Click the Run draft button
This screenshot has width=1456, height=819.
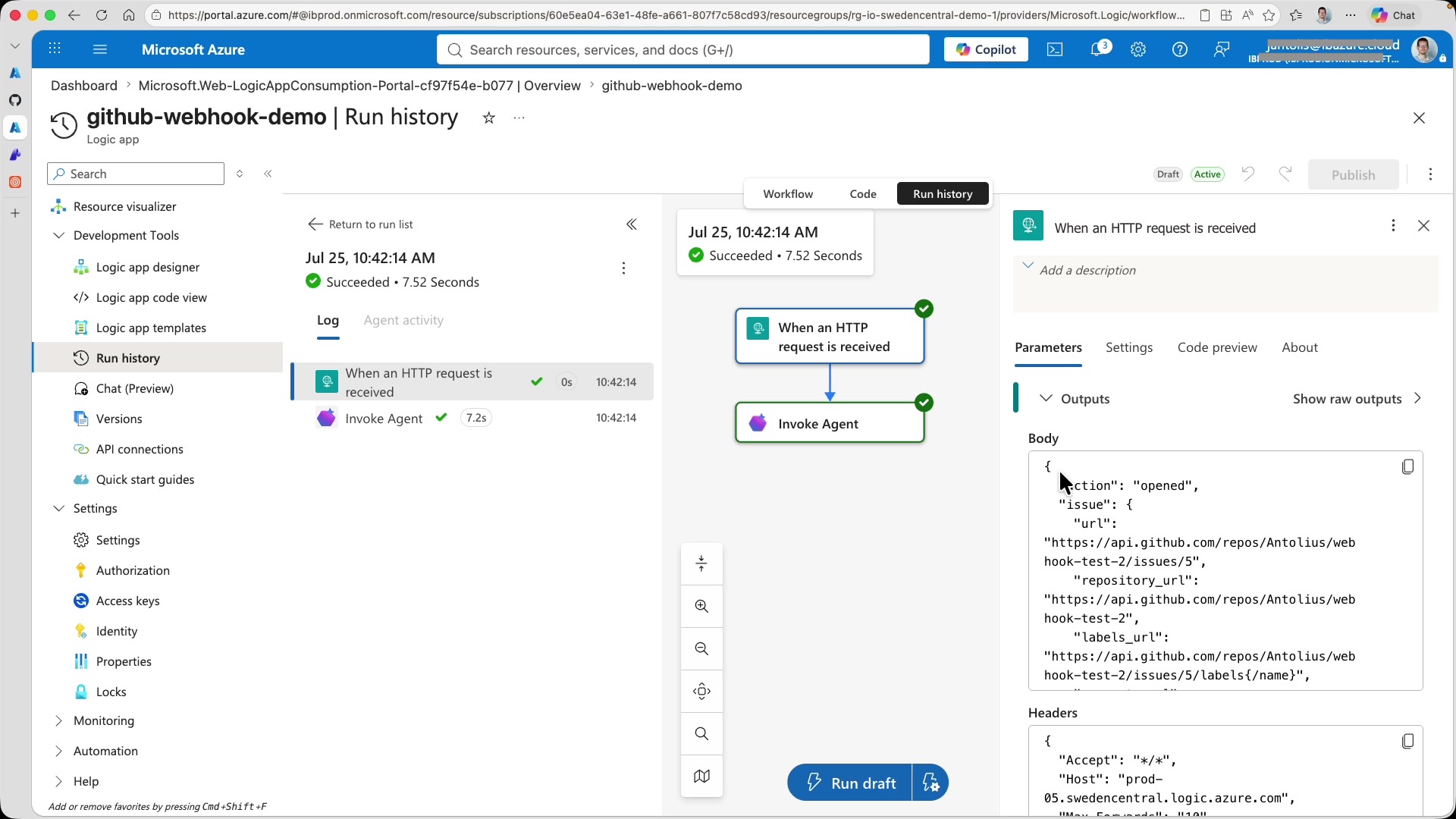tap(850, 783)
